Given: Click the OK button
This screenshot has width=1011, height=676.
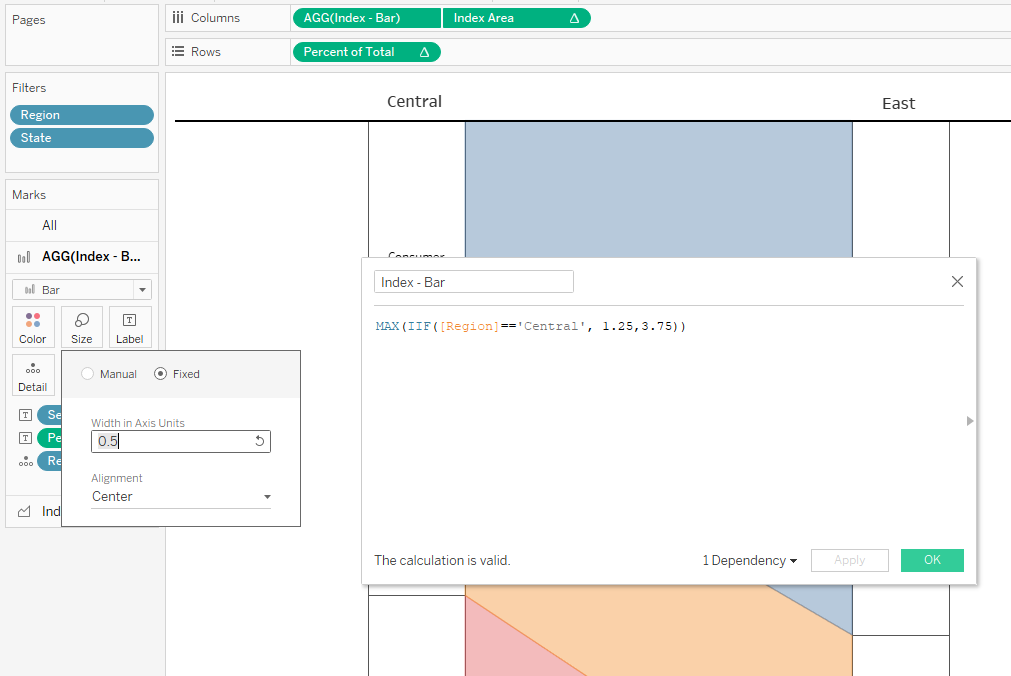Looking at the screenshot, I should click(x=932, y=561).
